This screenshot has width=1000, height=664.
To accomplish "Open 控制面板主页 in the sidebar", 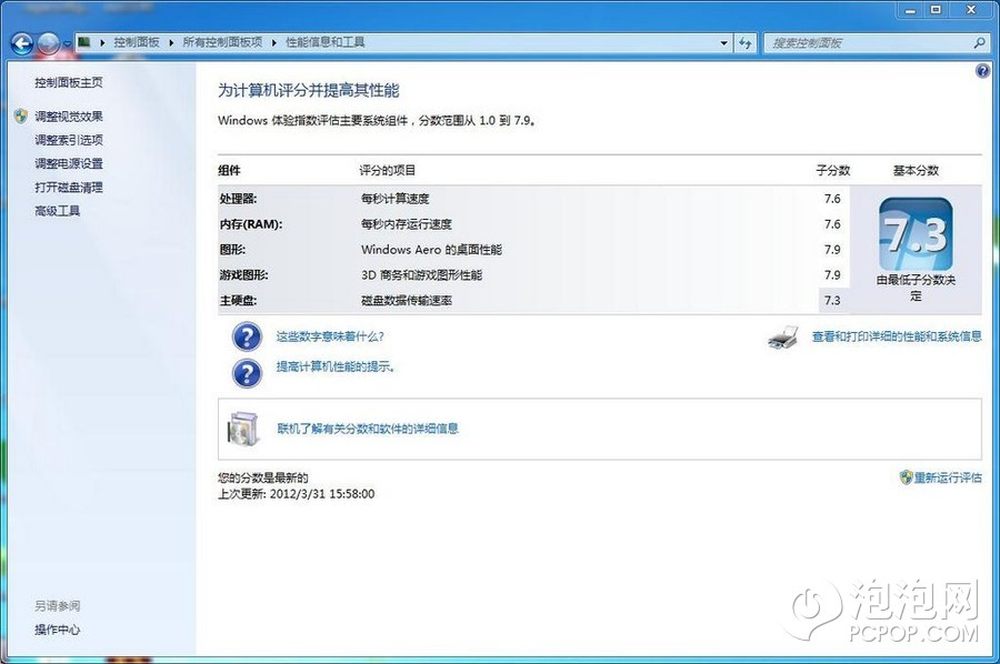I will pyautogui.click(x=69, y=82).
